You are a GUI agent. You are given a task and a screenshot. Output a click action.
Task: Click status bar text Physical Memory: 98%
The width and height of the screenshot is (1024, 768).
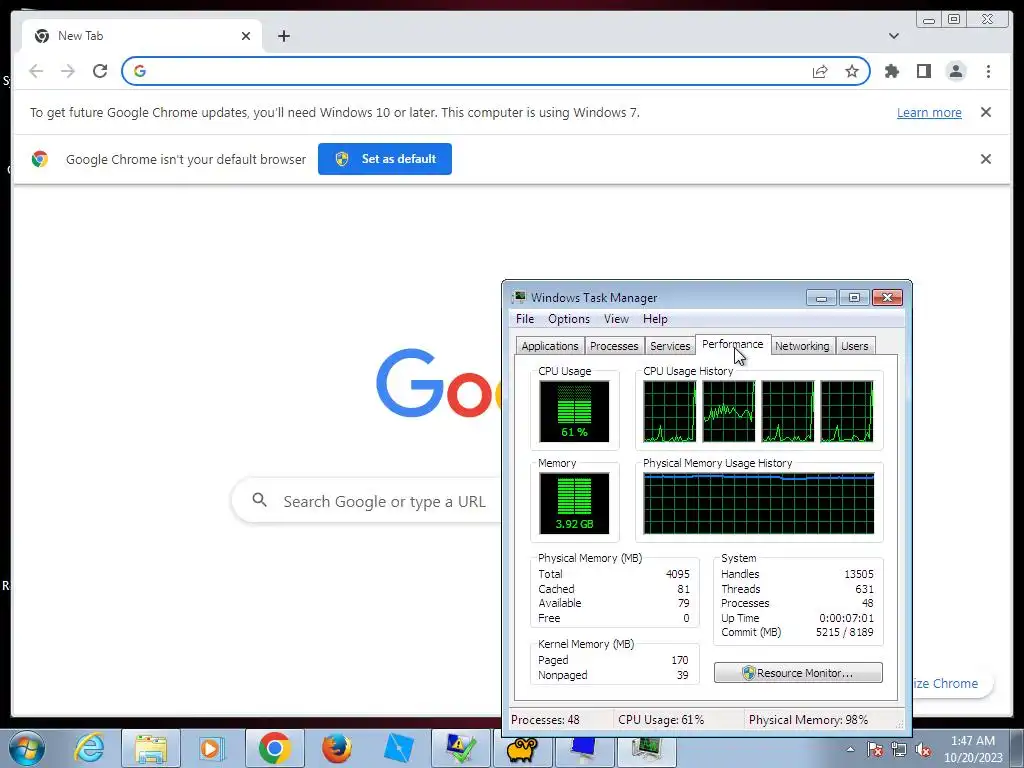click(808, 720)
